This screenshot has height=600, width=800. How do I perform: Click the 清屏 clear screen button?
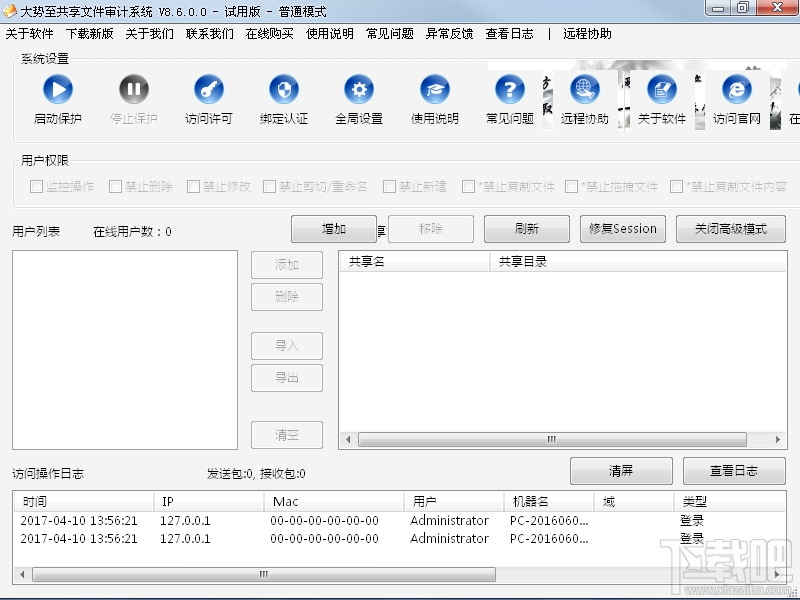point(621,470)
